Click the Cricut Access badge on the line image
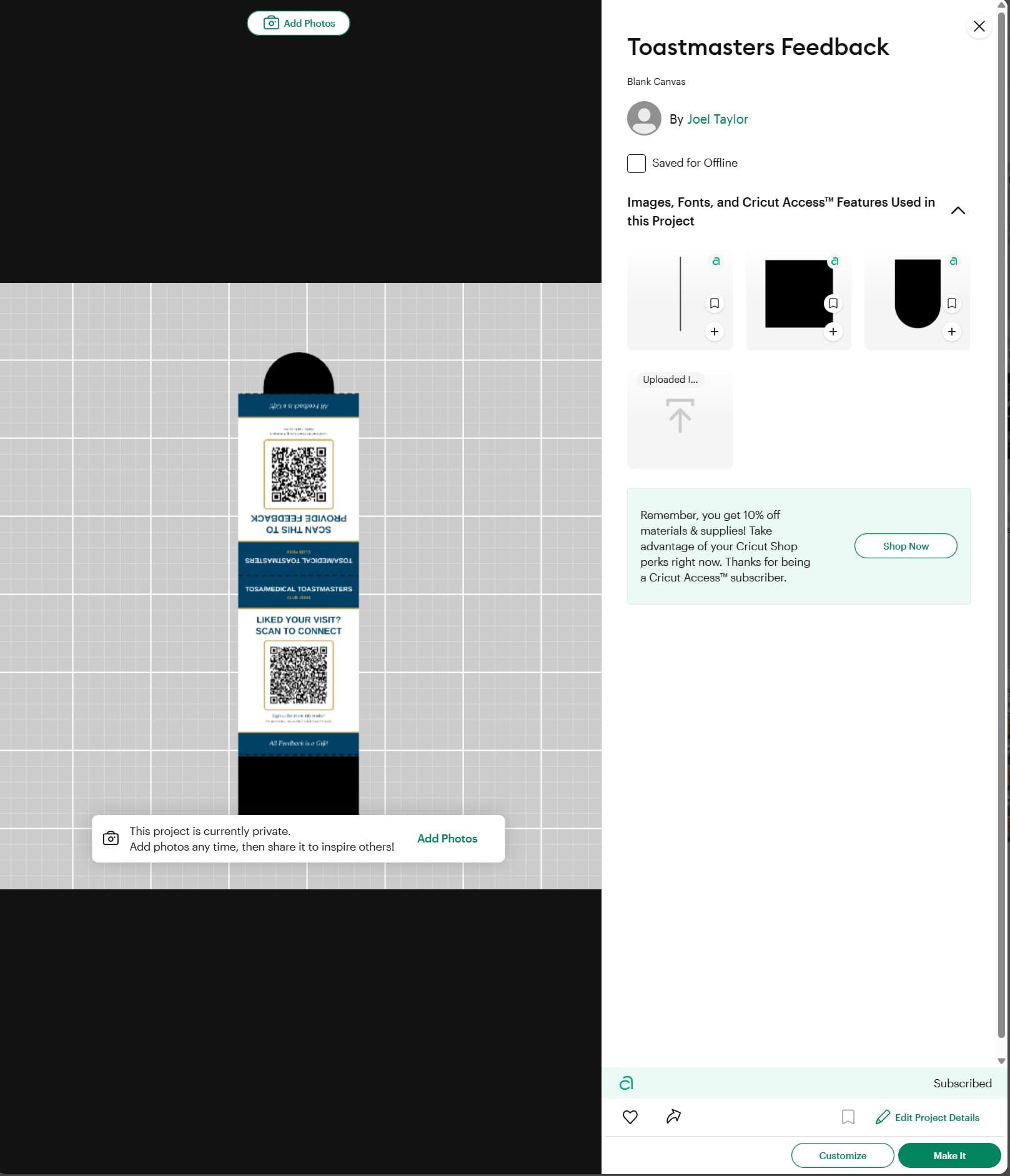1010x1176 pixels. tap(716, 261)
